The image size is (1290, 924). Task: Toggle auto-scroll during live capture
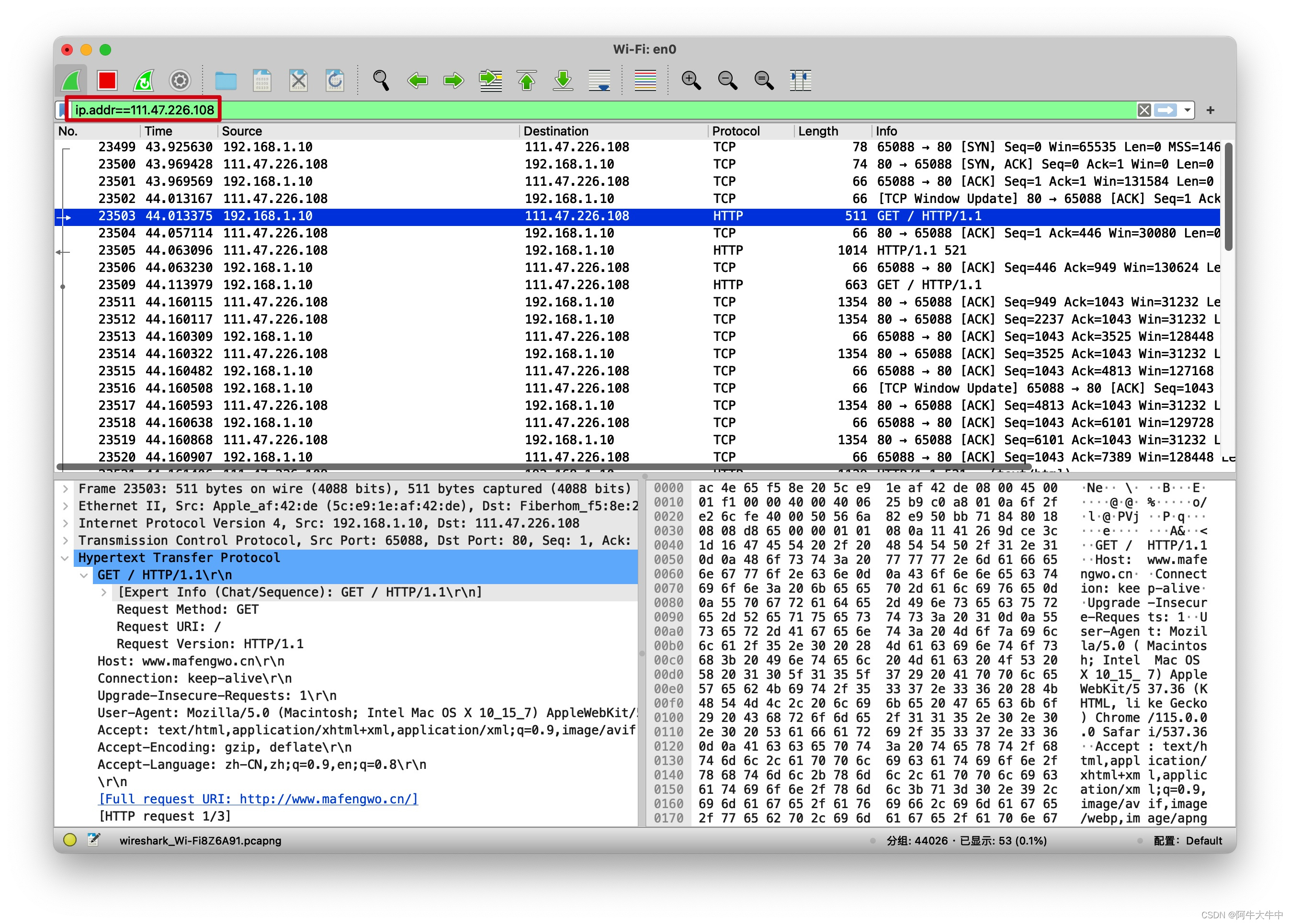pyautogui.click(x=600, y=80)
